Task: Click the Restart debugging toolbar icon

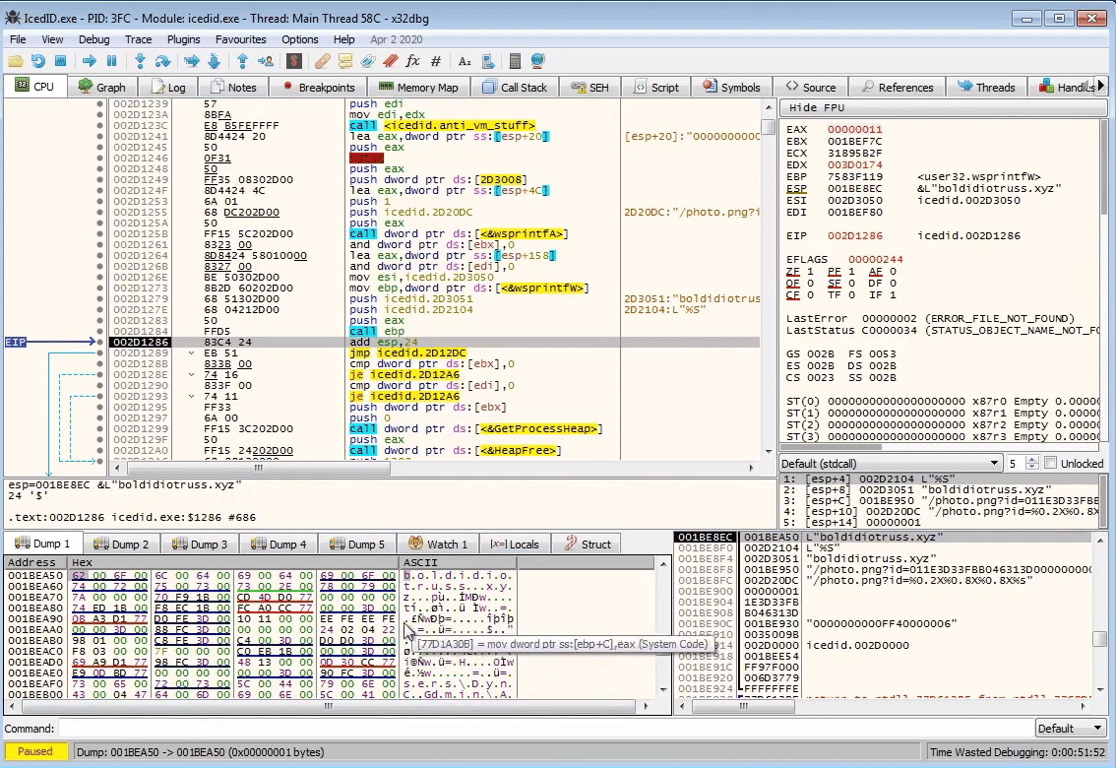Action: [x=38, y=61]
